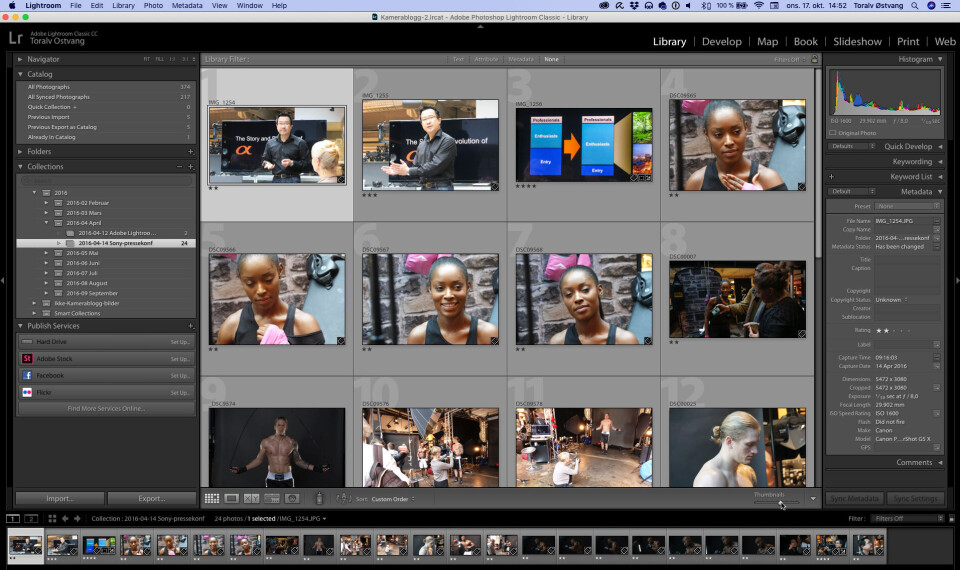Open the Photo menu
The height and width of the screenshot is (570, 960).
click(153, 6)
